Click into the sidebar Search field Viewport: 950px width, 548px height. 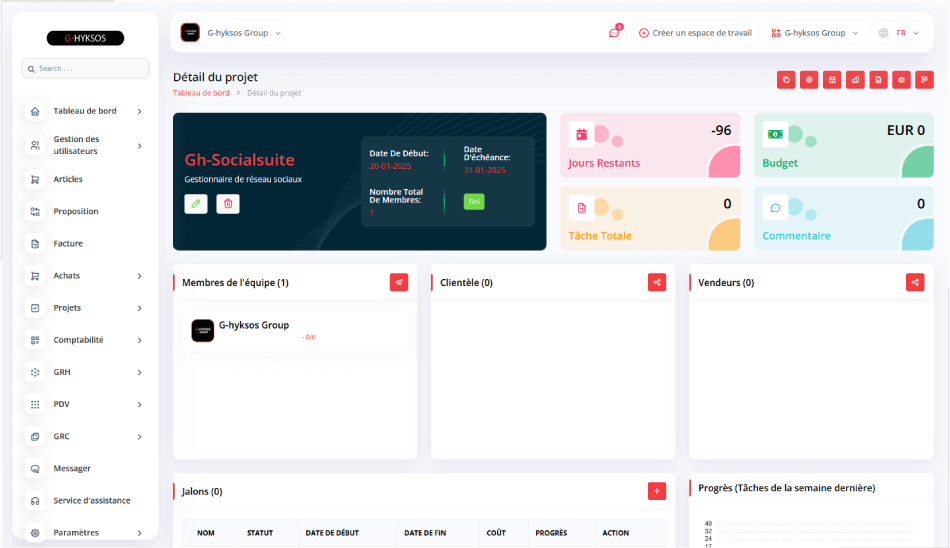click(85, 68)
